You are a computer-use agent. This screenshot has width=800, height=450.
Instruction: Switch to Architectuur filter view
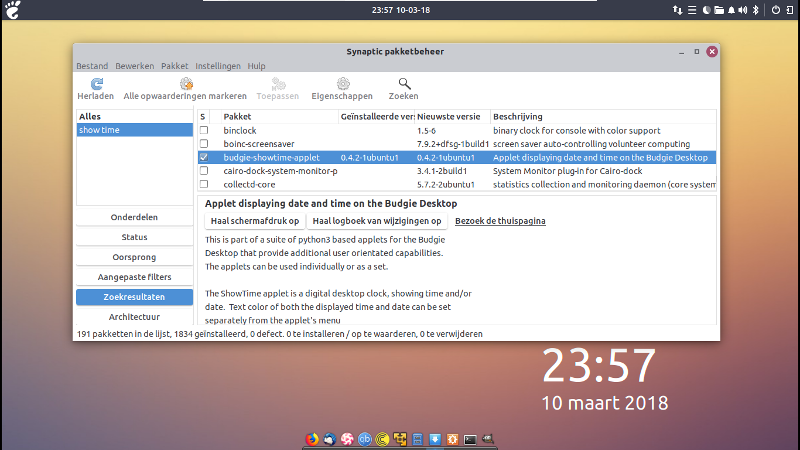[134, 317]
